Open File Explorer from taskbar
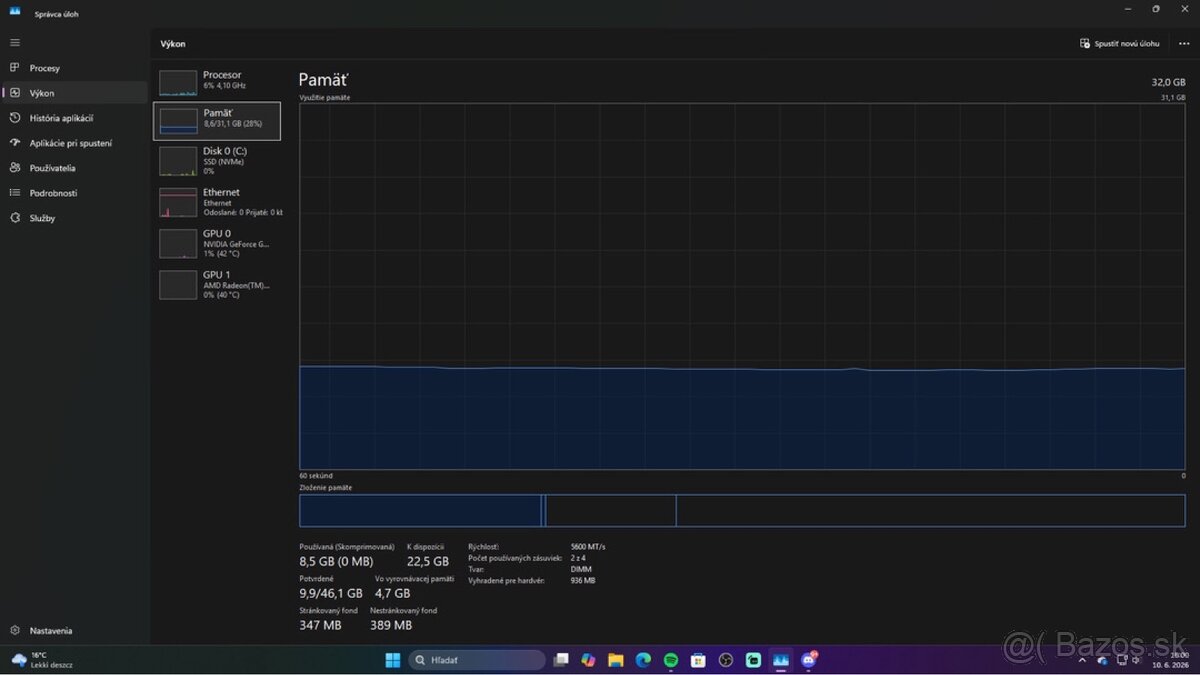 pos(616,660)
